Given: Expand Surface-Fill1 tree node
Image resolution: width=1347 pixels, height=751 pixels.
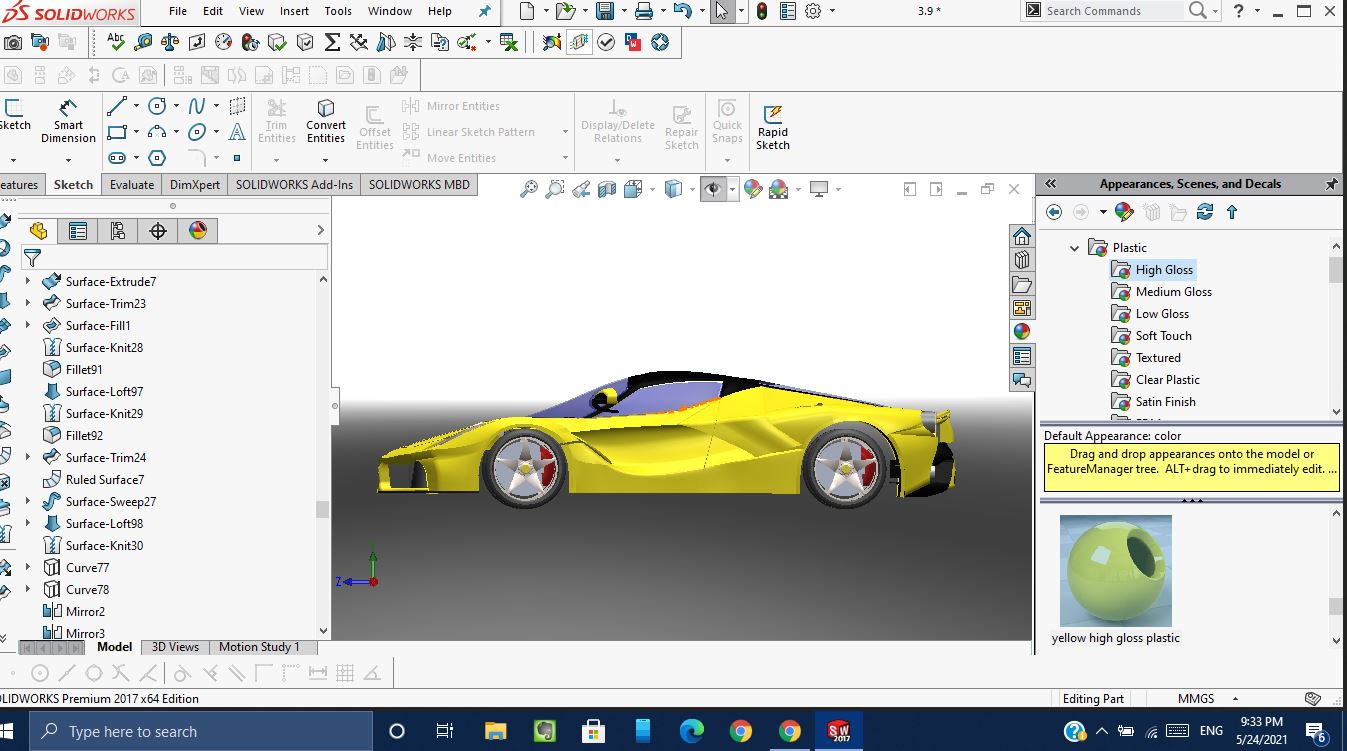Looking at the screenshot, I should point(28,326).
